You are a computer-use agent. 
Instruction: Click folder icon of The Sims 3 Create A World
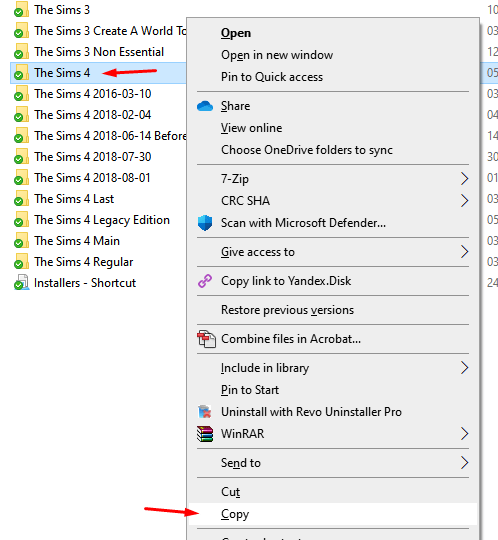21,31
